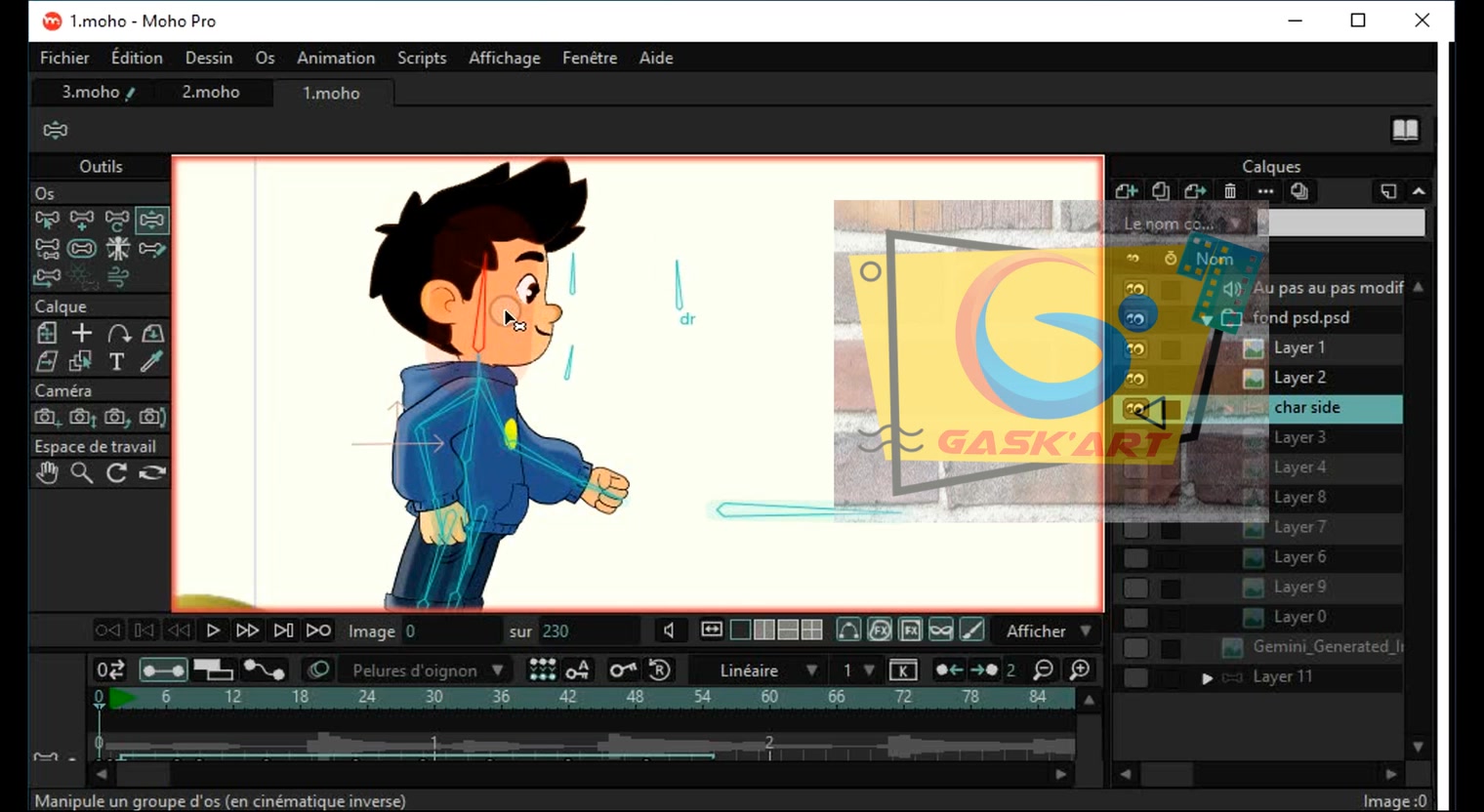Choose the Hand pan workspace tool
The height and width of the screenshot is (812, 1484).
(x=47, y=473)
